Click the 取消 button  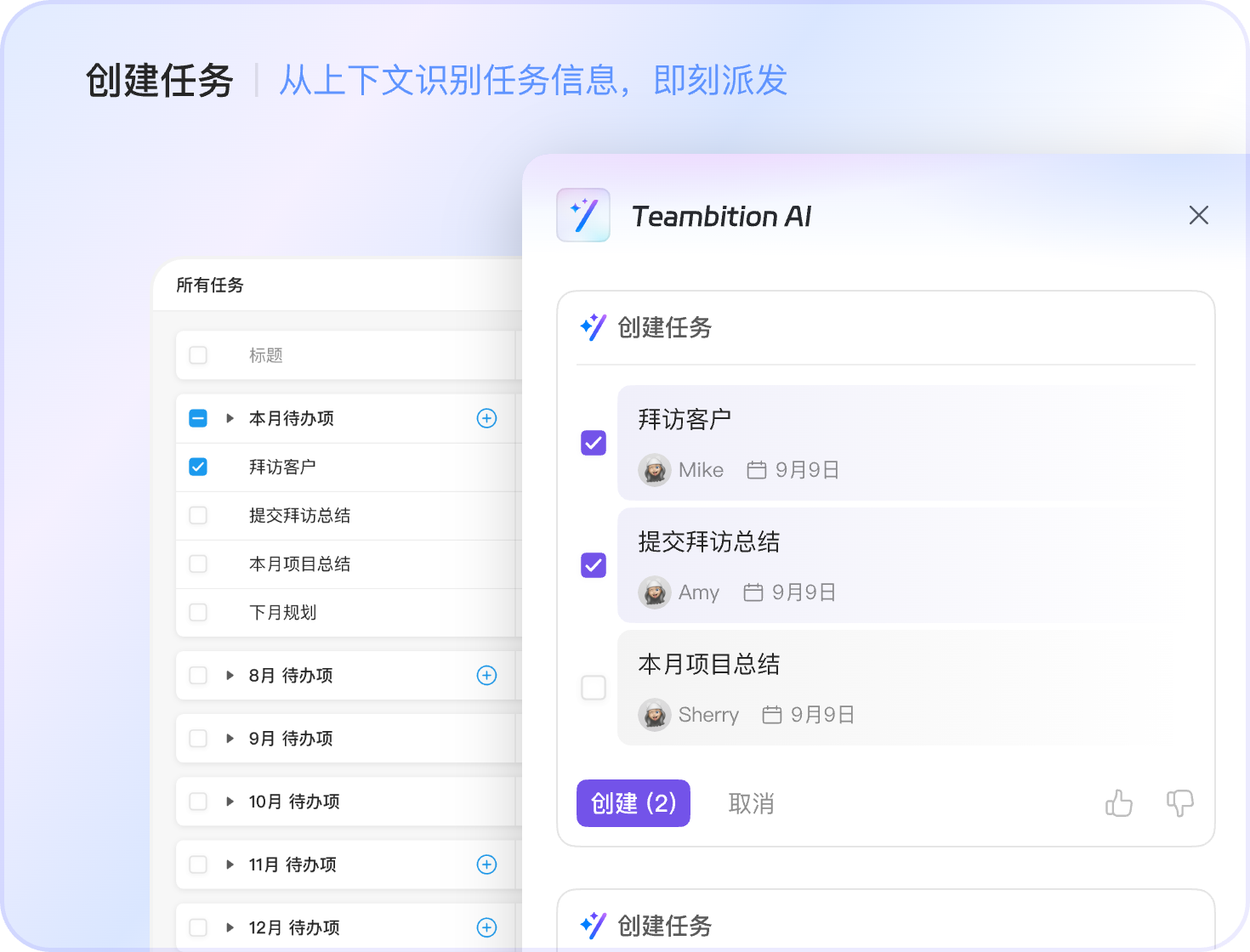coord(751,803)
